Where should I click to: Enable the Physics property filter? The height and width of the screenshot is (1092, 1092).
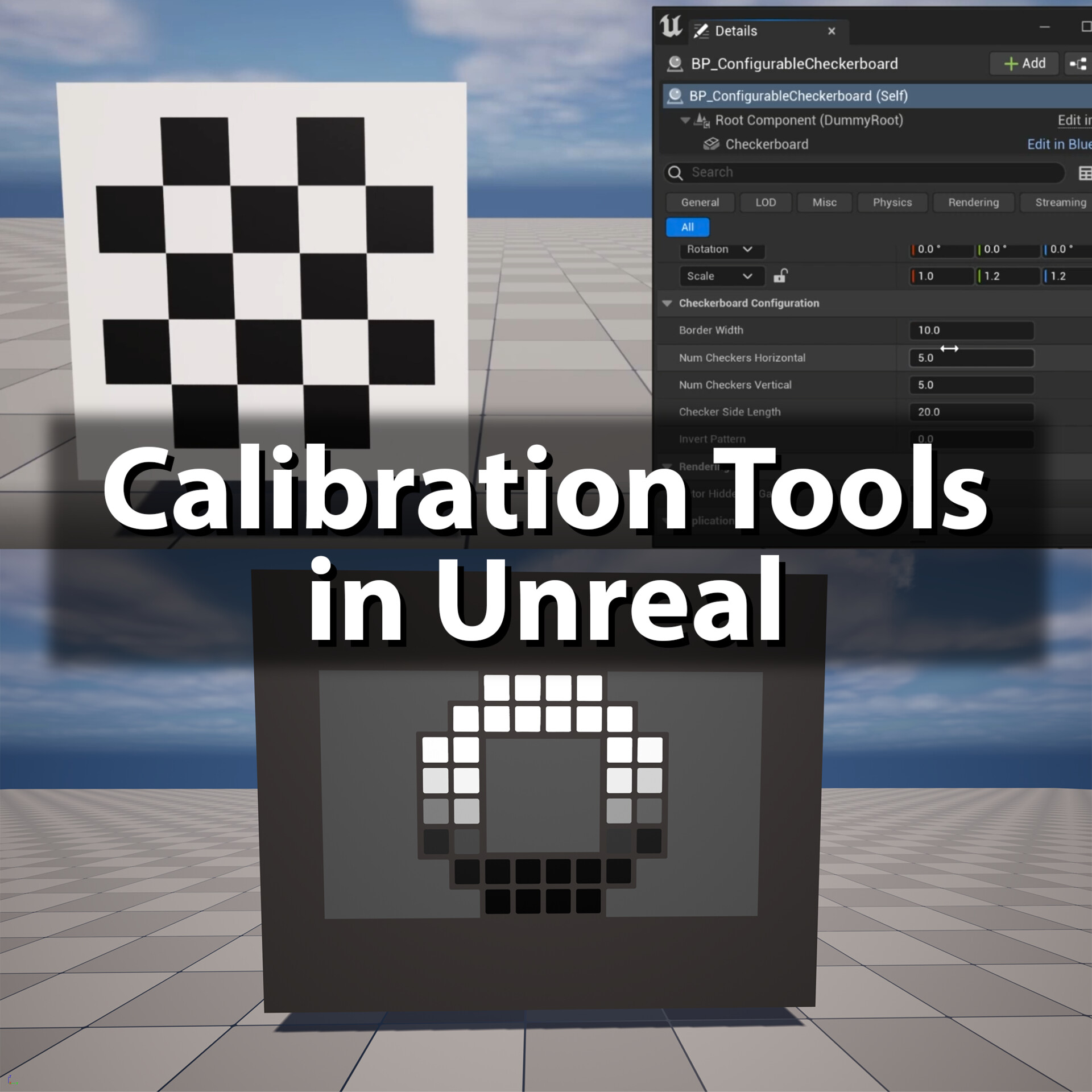click(x=892, y=202)
